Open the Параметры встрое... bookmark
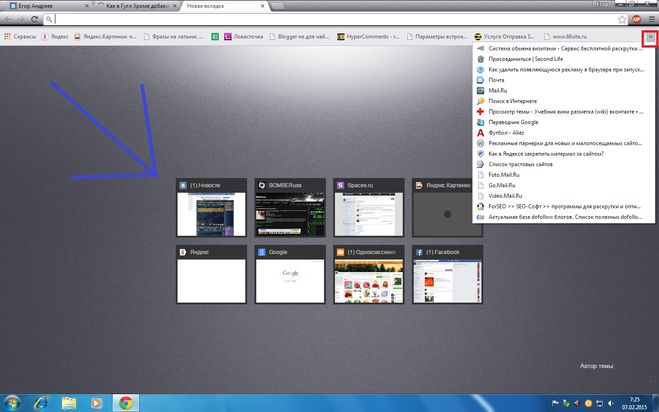The height and width of the screenshot is (412, 659). pyautogui.click(x=437, y=37)
